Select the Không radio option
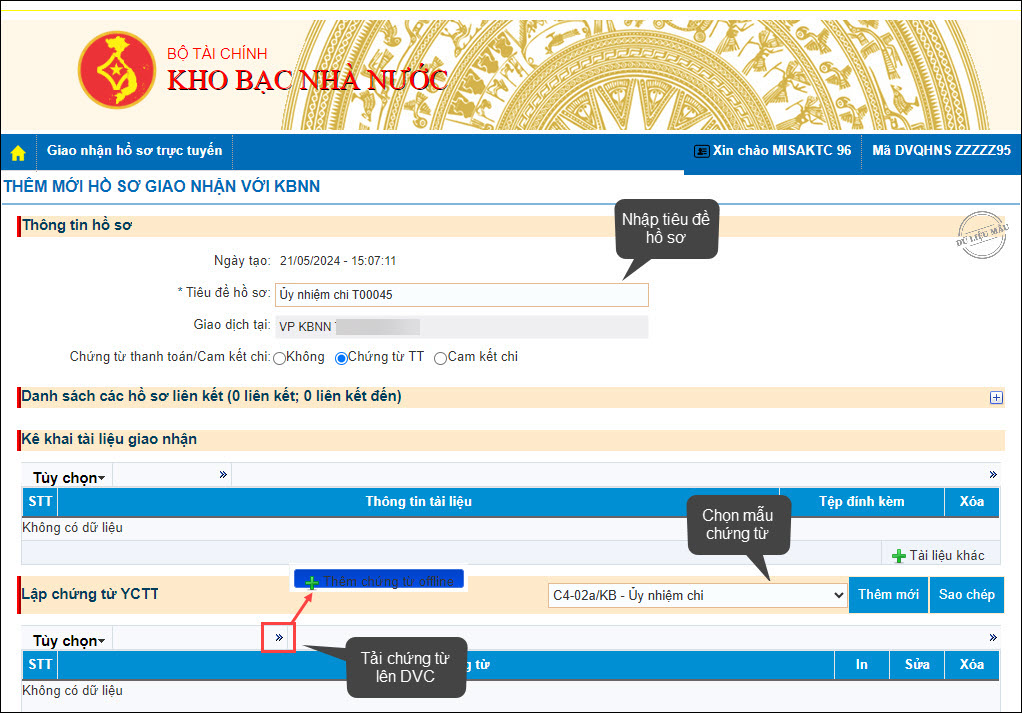The height and width of the screenshot is (713, 1022). tap(280, 357)
